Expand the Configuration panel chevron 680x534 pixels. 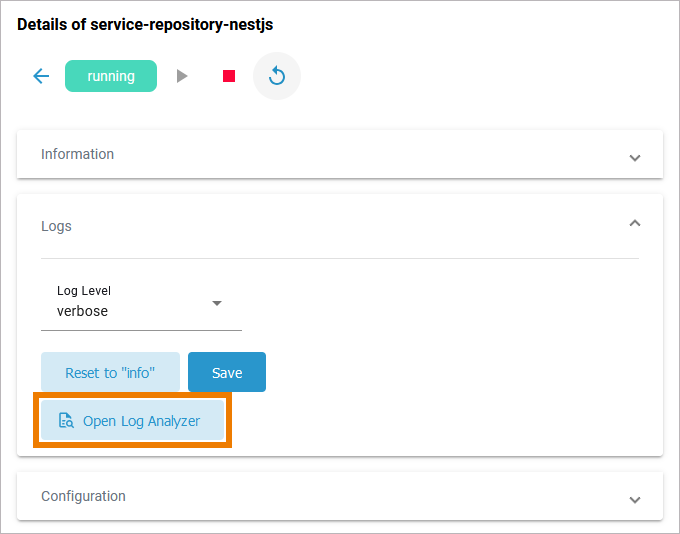tap(634, 498)
